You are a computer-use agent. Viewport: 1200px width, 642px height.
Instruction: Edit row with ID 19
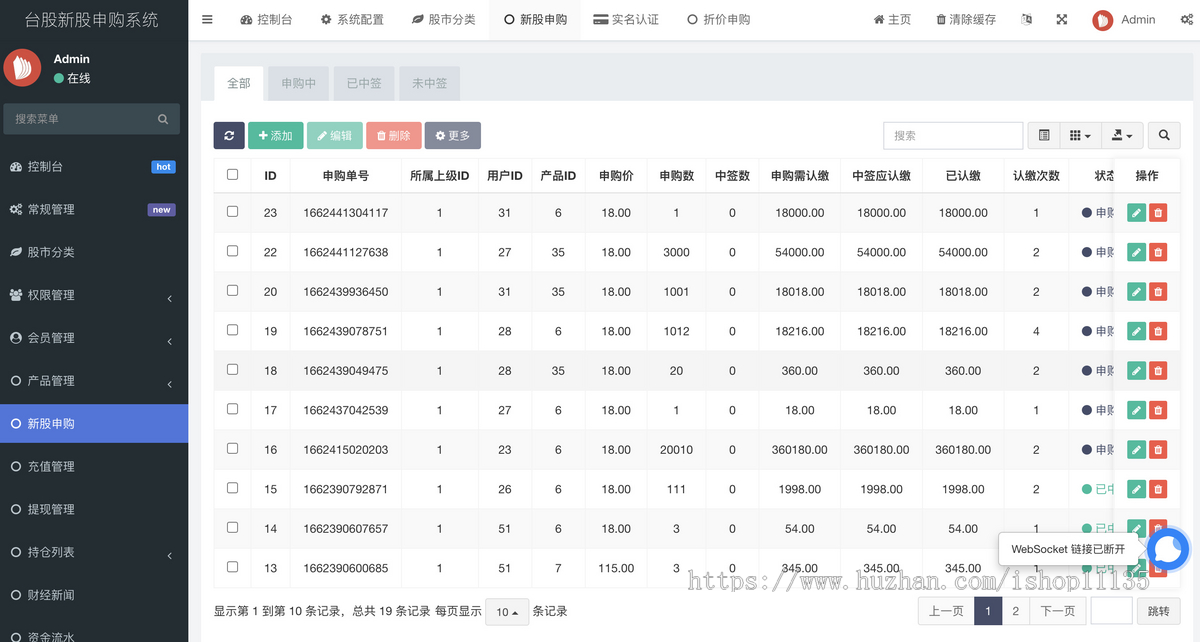click(x=1136, y=331)
